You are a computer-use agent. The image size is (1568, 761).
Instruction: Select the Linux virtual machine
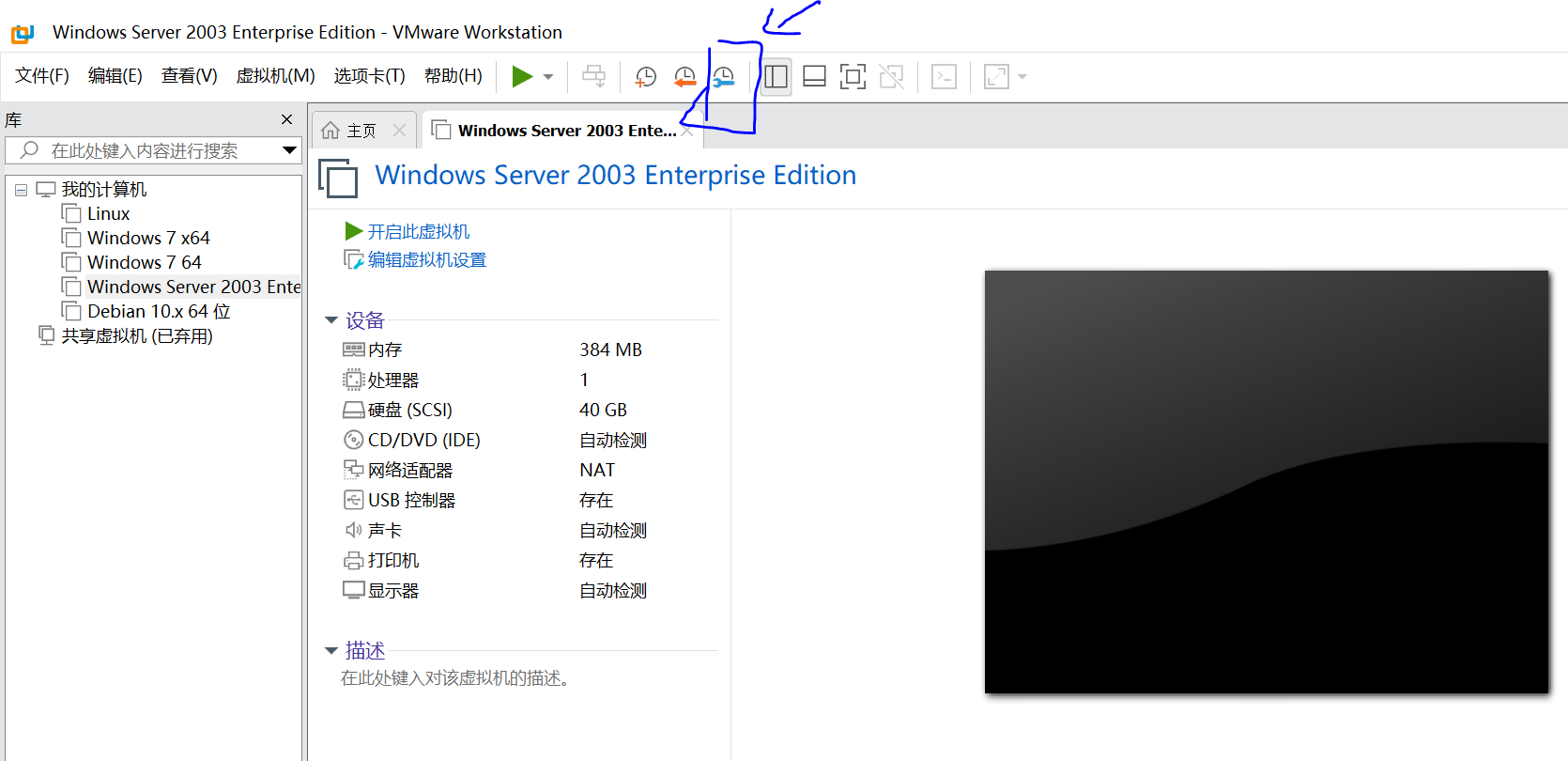pyautogui.click(x=109, y=214)
